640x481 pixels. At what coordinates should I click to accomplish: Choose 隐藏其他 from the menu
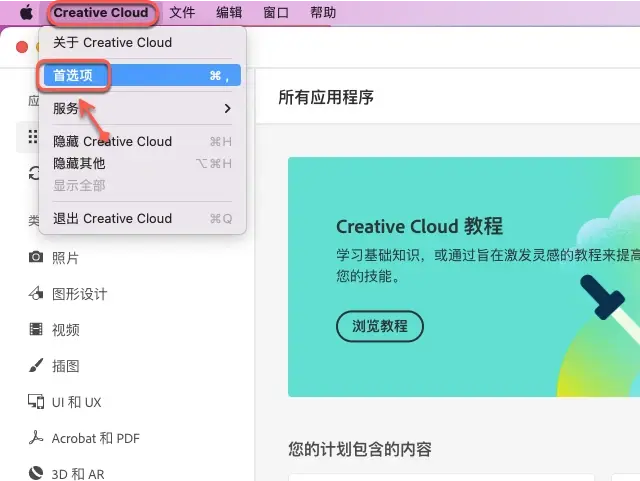[x=142, y=163]
